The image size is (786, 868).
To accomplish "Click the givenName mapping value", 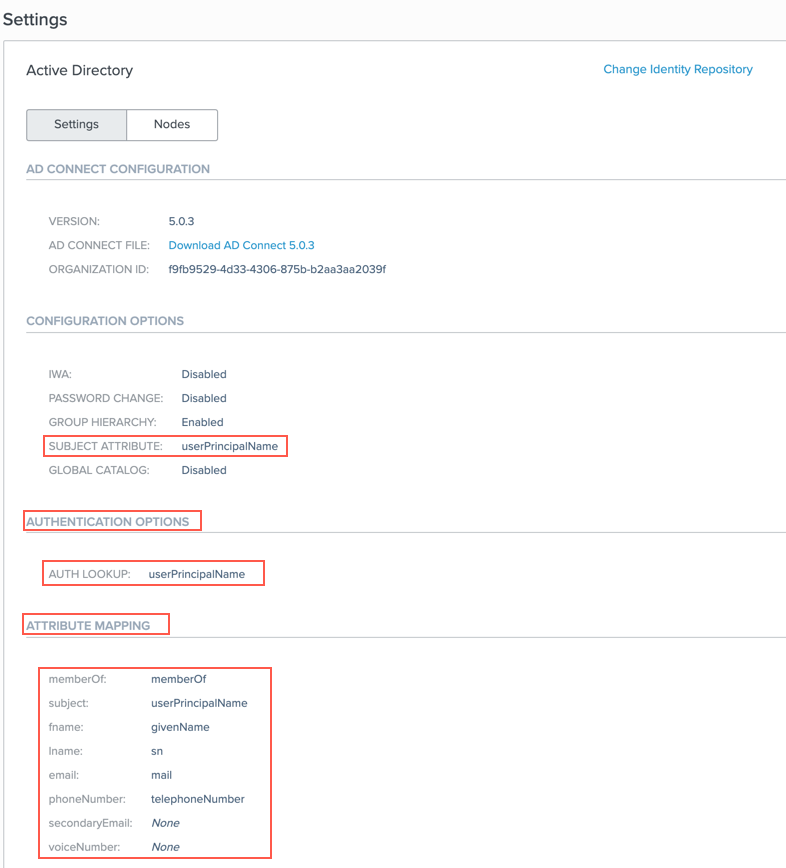I will point(180,727).
